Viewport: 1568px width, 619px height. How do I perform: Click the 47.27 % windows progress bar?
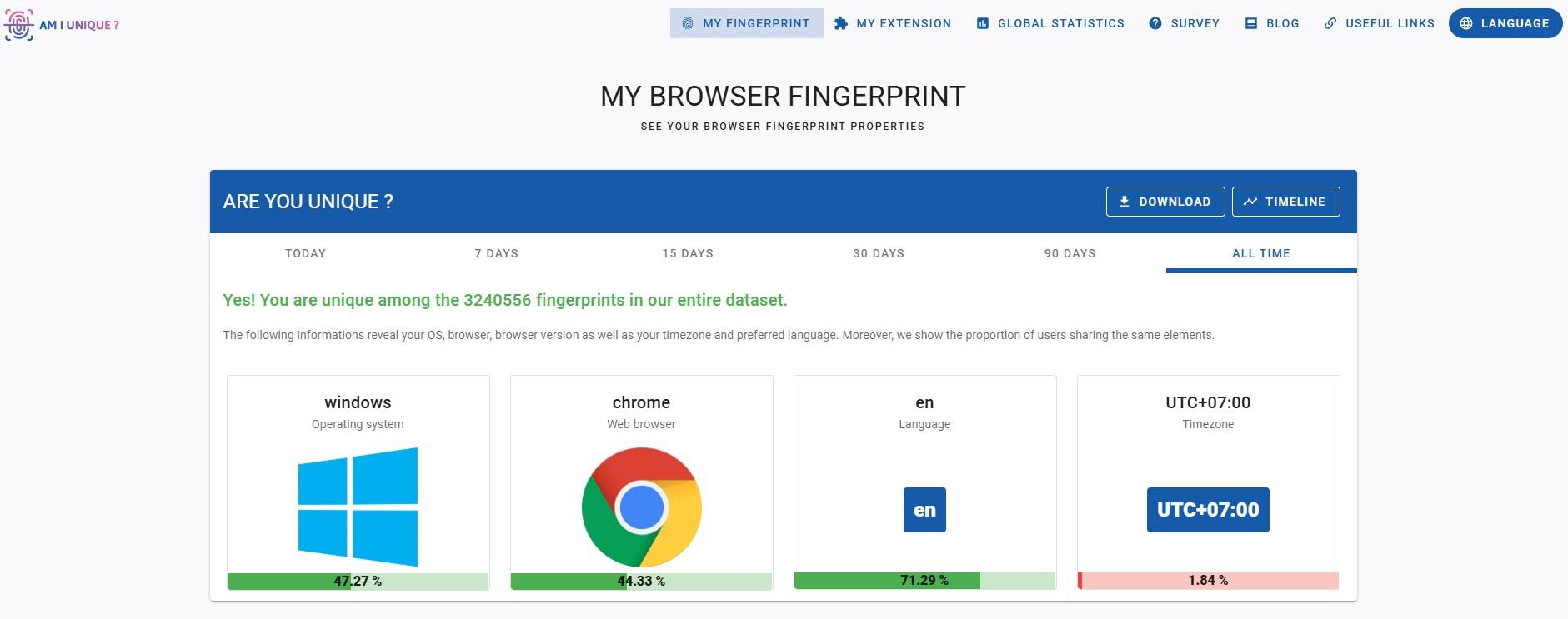[x=358, y=582]
